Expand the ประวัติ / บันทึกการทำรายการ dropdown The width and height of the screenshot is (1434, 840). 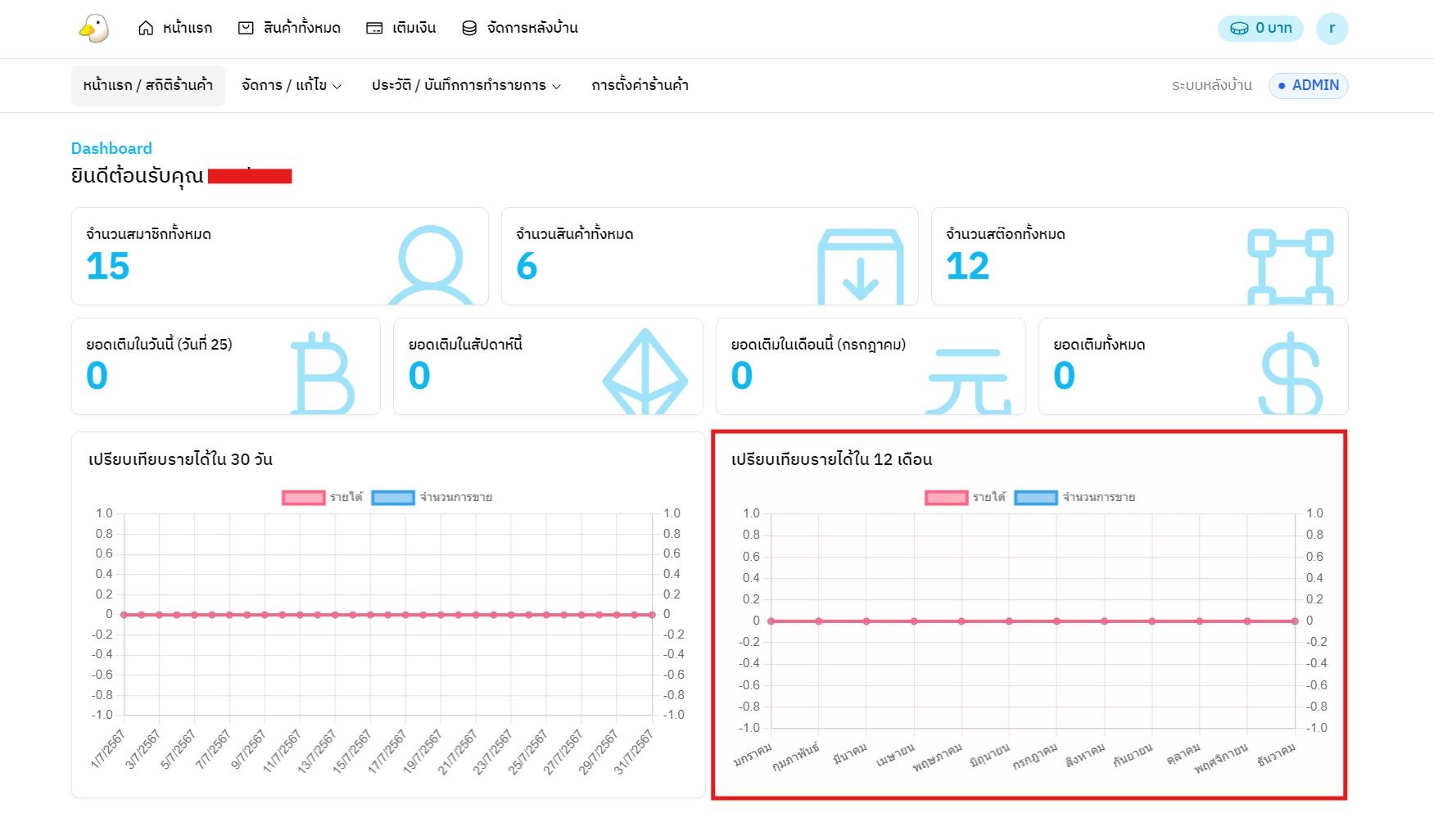pos(466,86)
